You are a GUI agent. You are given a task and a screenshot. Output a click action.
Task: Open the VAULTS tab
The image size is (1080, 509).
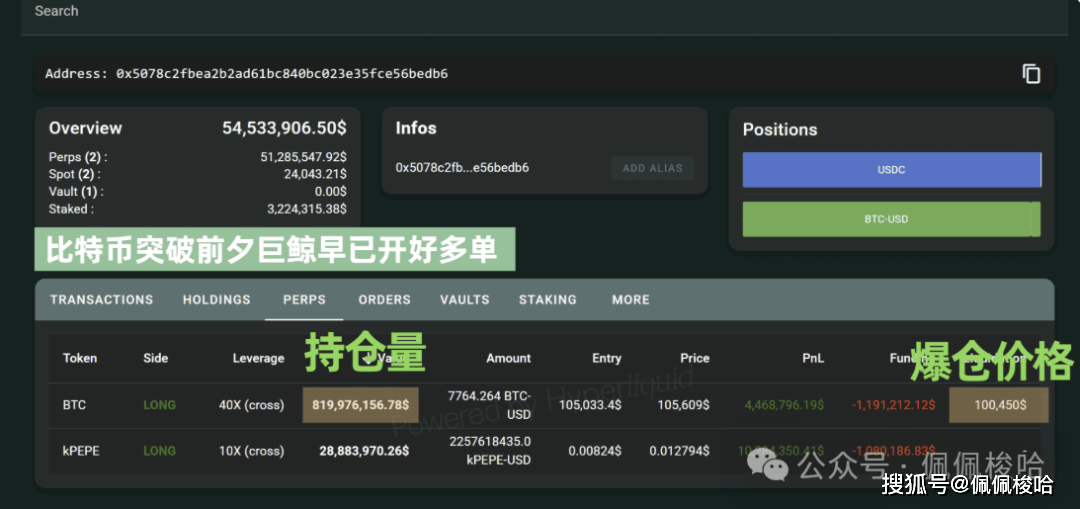click(464, 300)
